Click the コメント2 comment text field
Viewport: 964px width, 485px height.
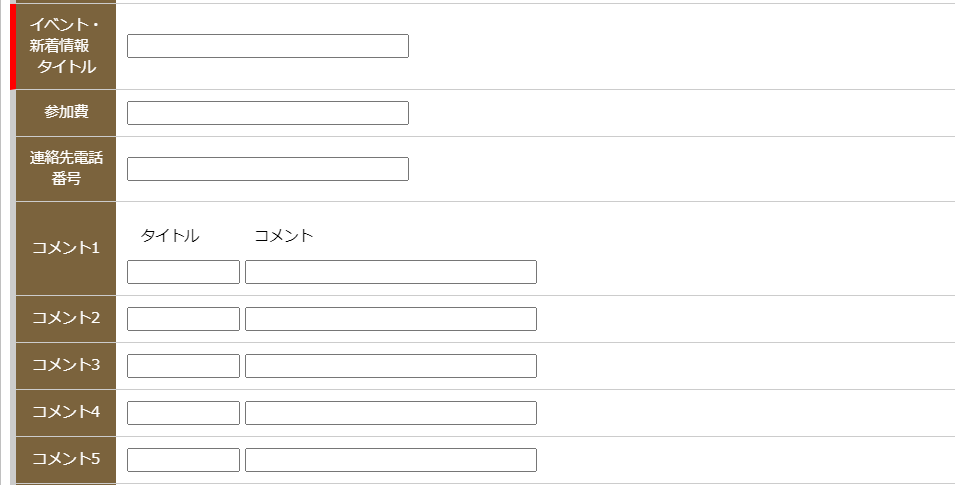tap(390, 319)
